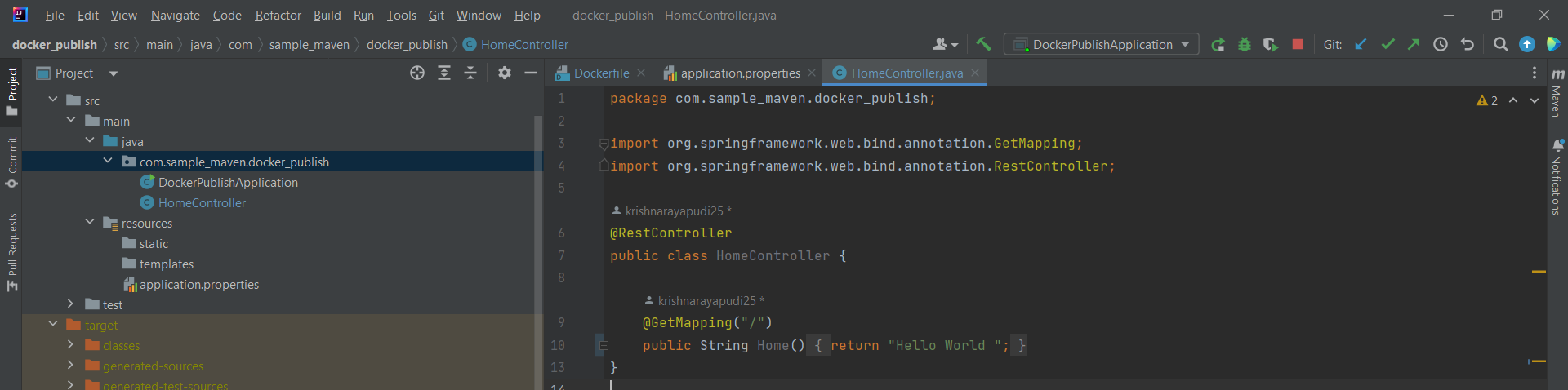Run DockerPublishApplication with rerun icon
The height and width of the screenshot is (390, 1568).
point(1218,45)
